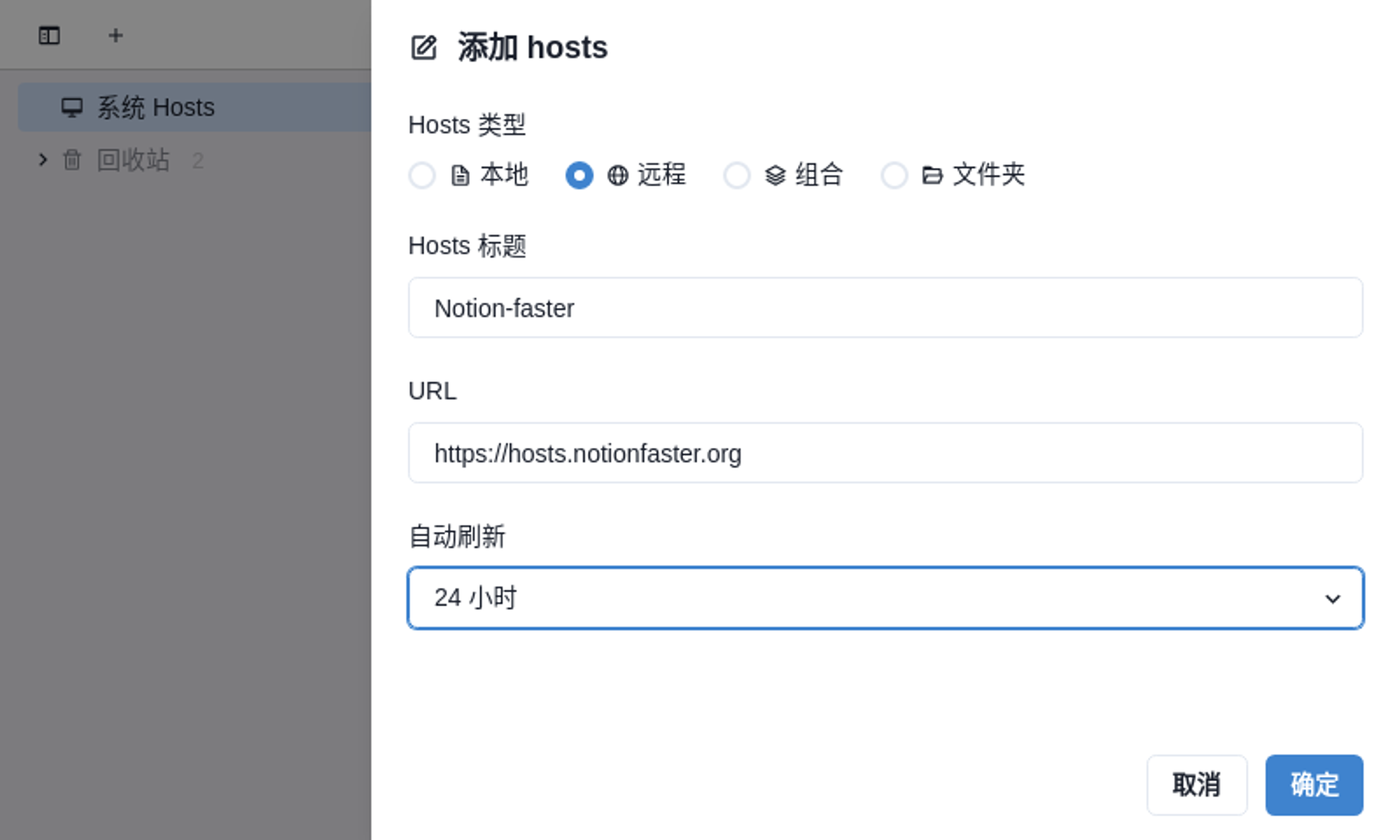1400x840 pixels.
Task: Select the 组合 radio button
Action: tap(736, 175)
